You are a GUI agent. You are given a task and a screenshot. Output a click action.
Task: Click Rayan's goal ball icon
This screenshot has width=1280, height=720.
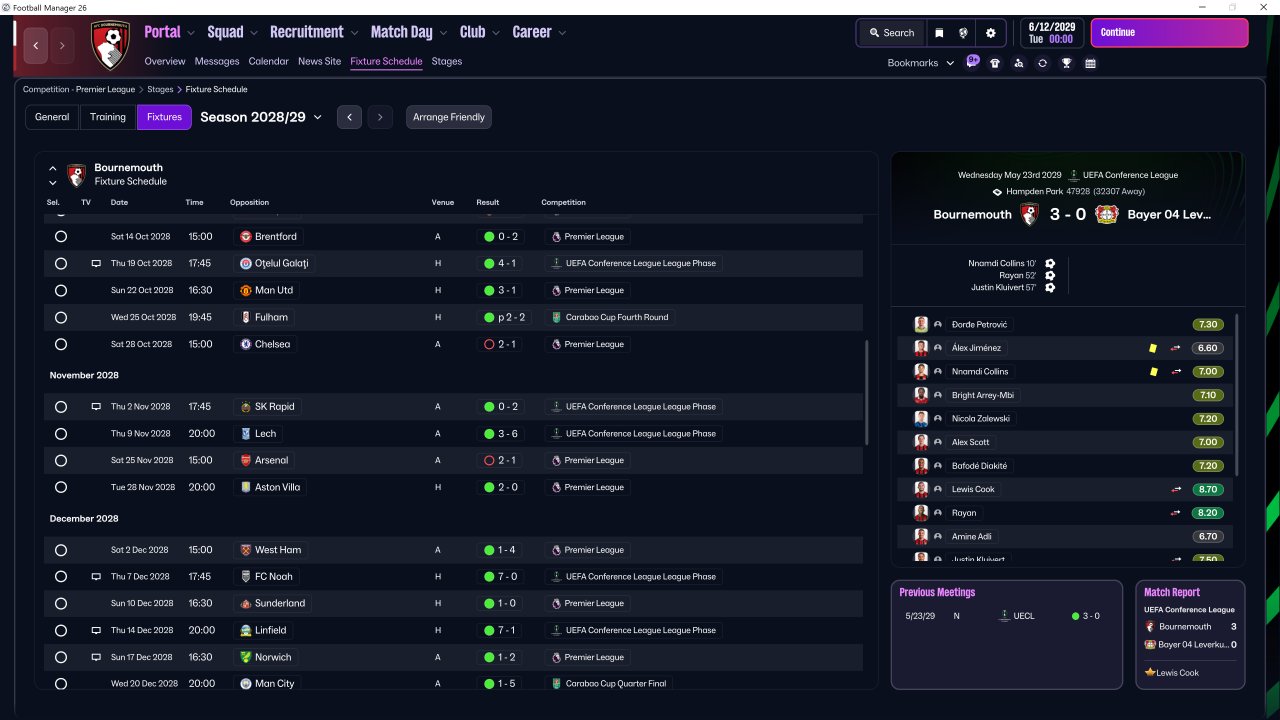point(1050,275)
